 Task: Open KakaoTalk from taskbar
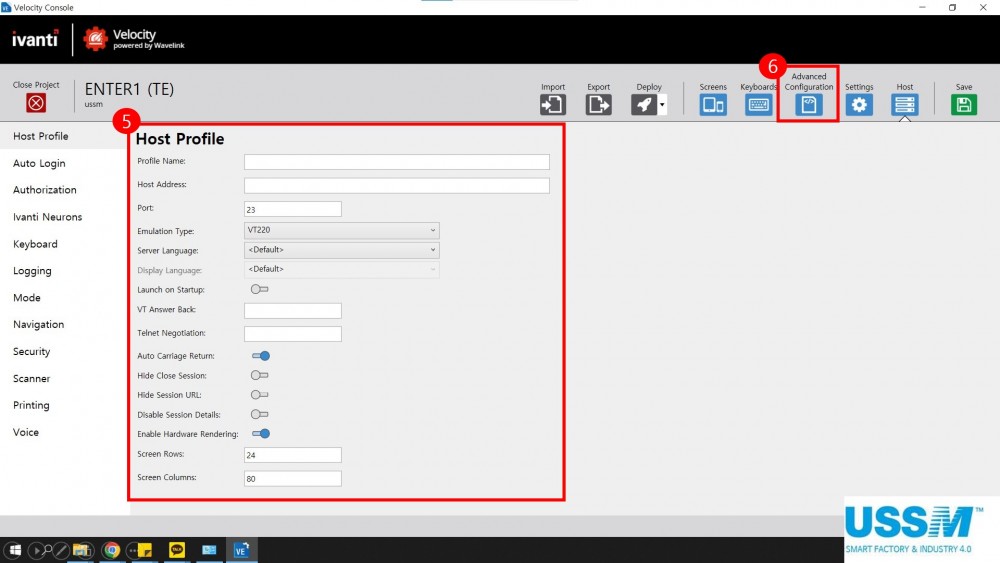pos(177,549)
